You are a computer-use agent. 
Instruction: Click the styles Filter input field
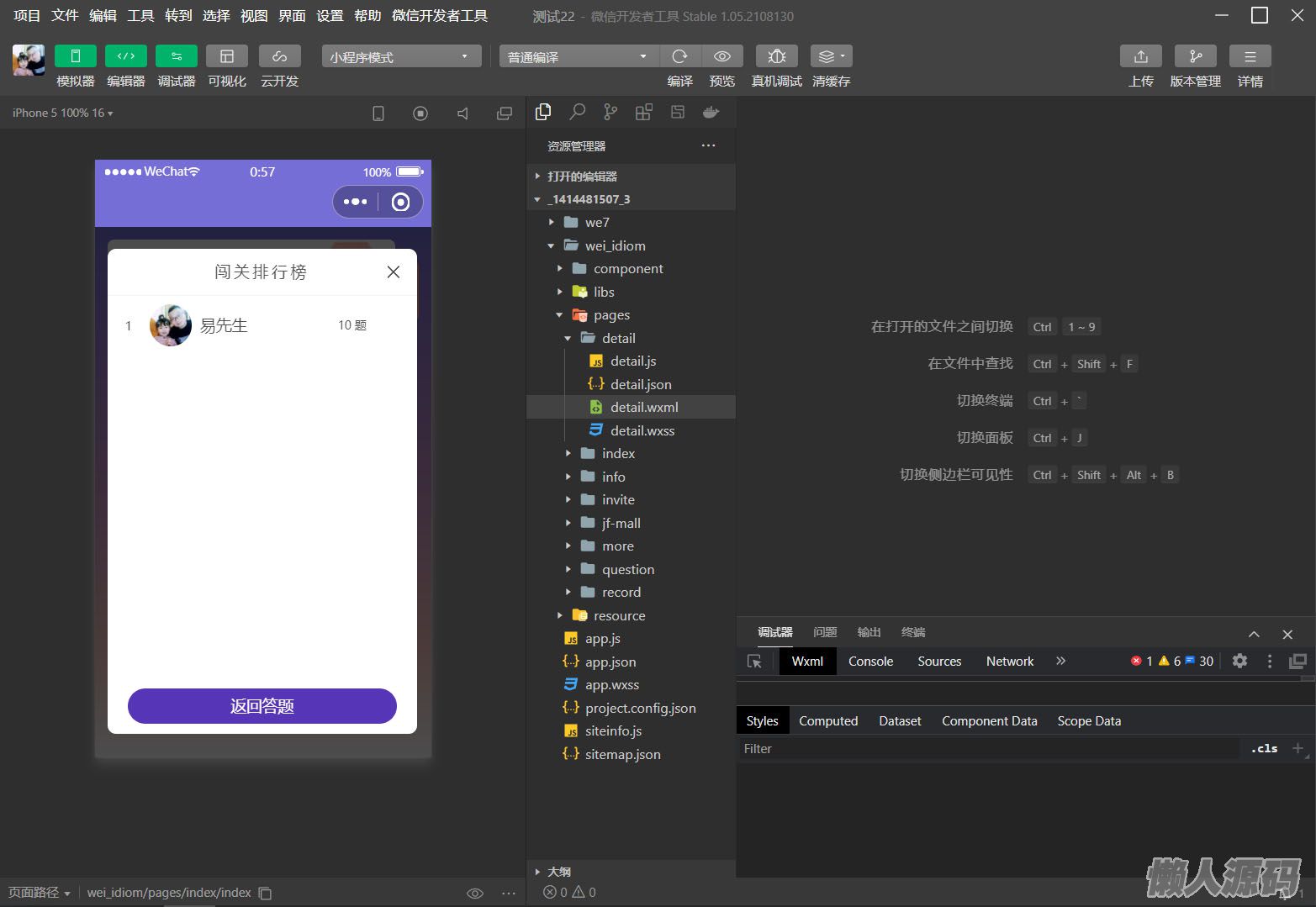pos(988,749)
